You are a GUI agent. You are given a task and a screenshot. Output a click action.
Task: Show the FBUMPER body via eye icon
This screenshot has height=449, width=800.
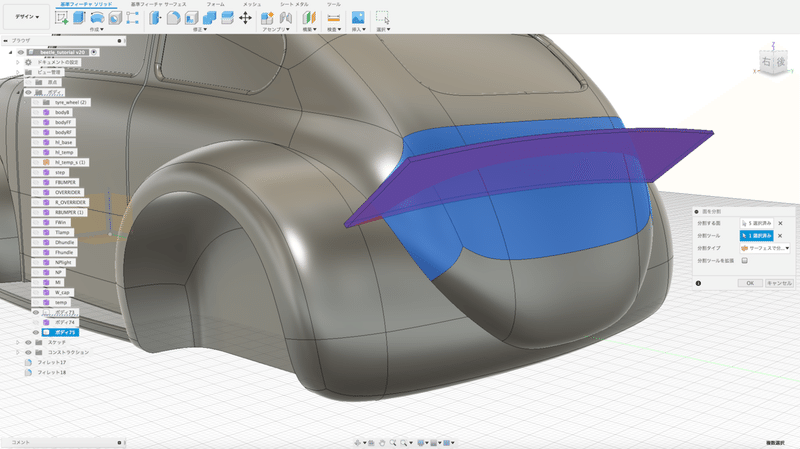(36, 182)
